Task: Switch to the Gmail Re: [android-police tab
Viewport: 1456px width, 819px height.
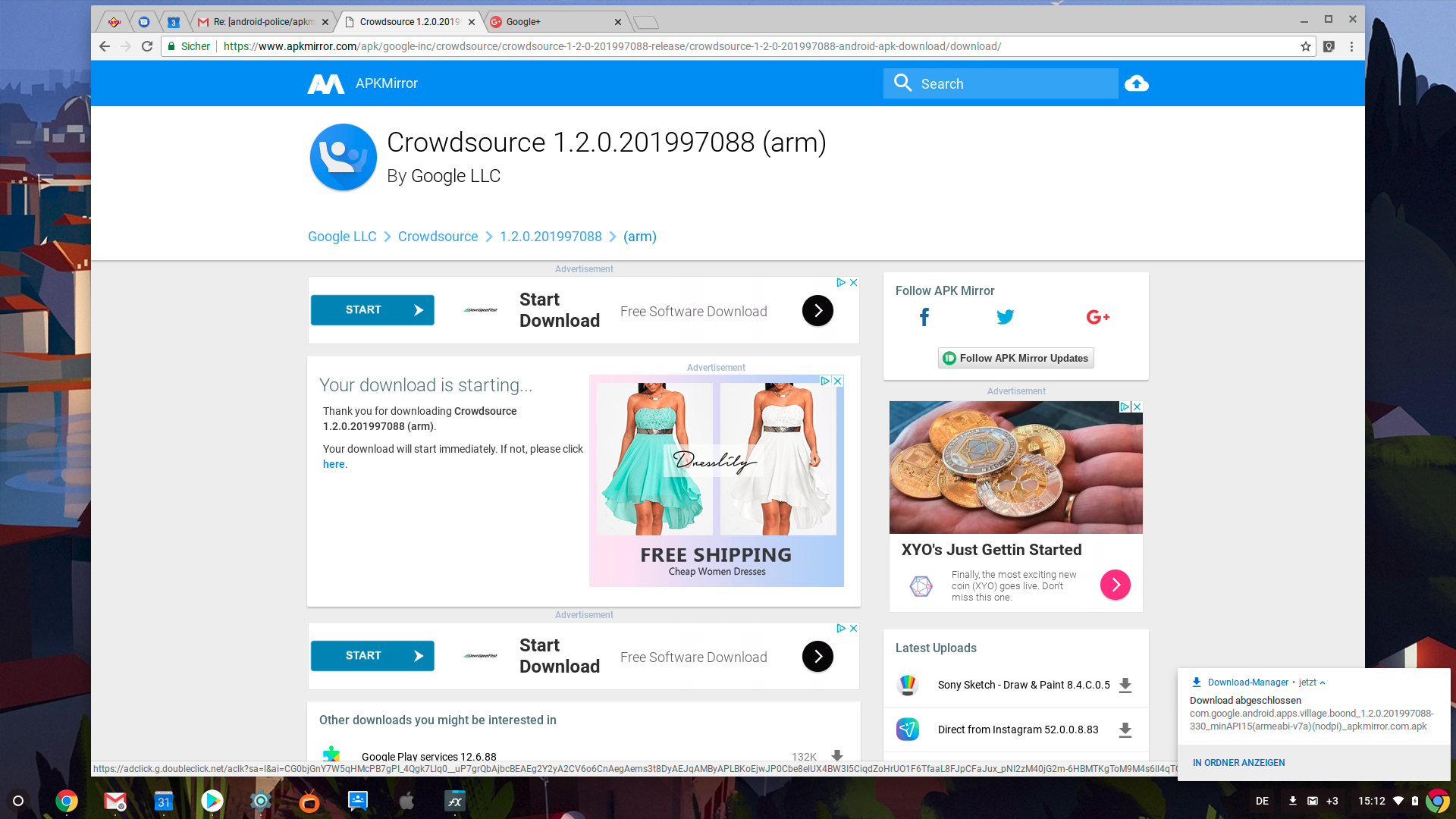Action: coord(262,22)
